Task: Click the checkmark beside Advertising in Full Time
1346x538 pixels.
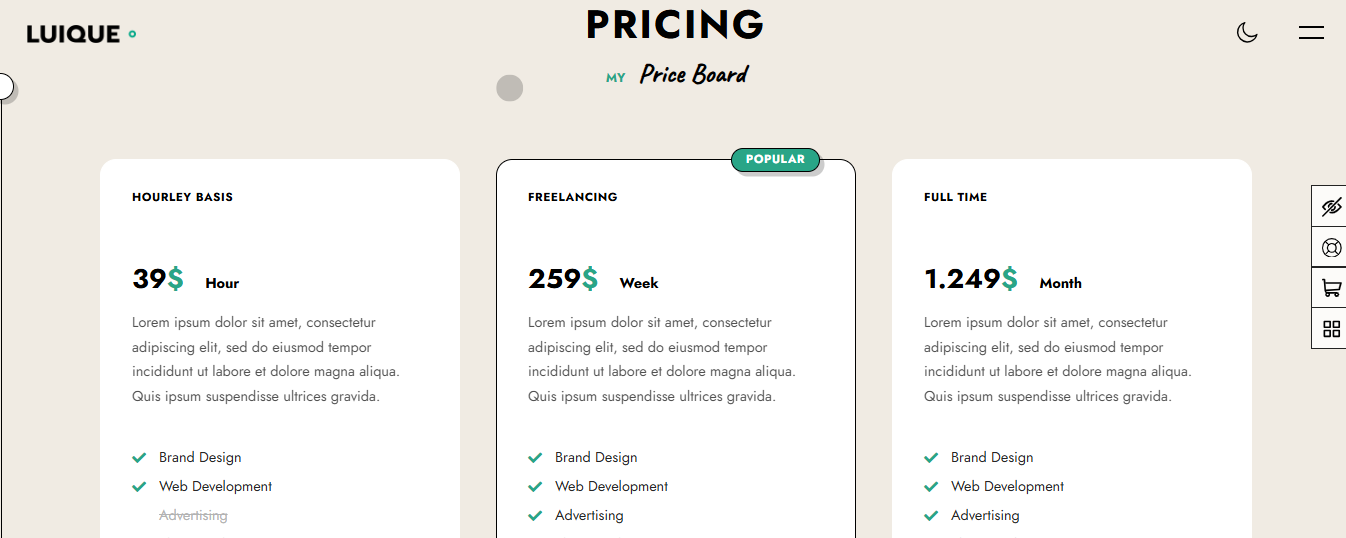Action: (931, 516)
